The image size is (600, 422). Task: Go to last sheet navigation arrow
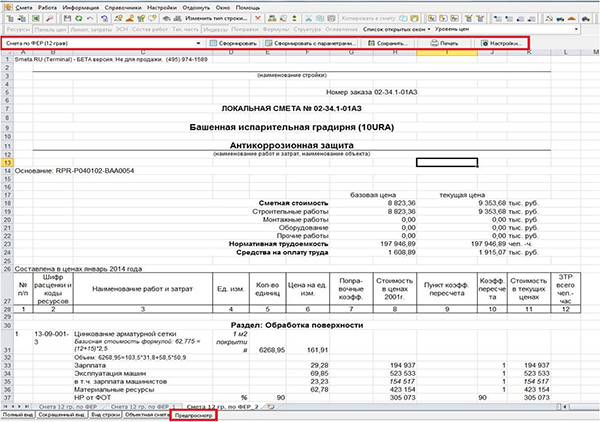(27, 407)
